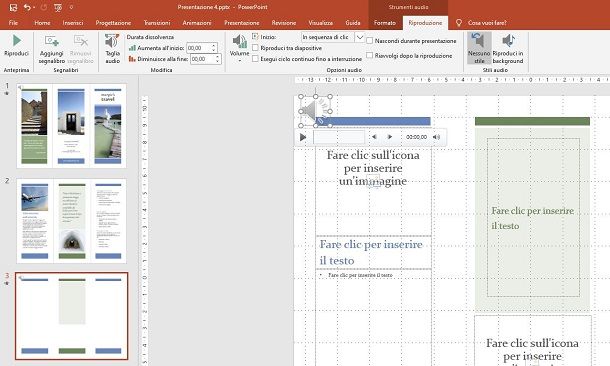Click Riproduzione audio tools tab

click(x=425, y=23)
